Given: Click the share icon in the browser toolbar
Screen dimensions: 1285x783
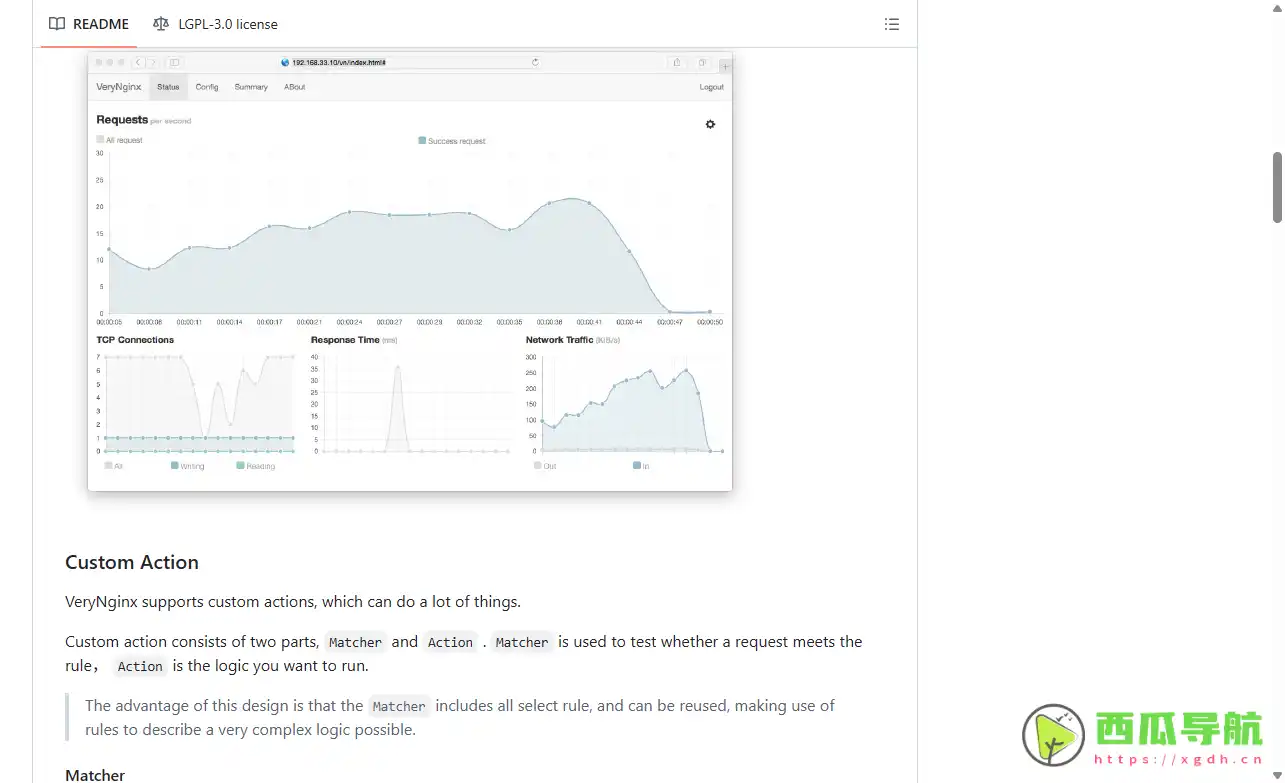Looking at the screenshot, I should (x=677, y=62).
